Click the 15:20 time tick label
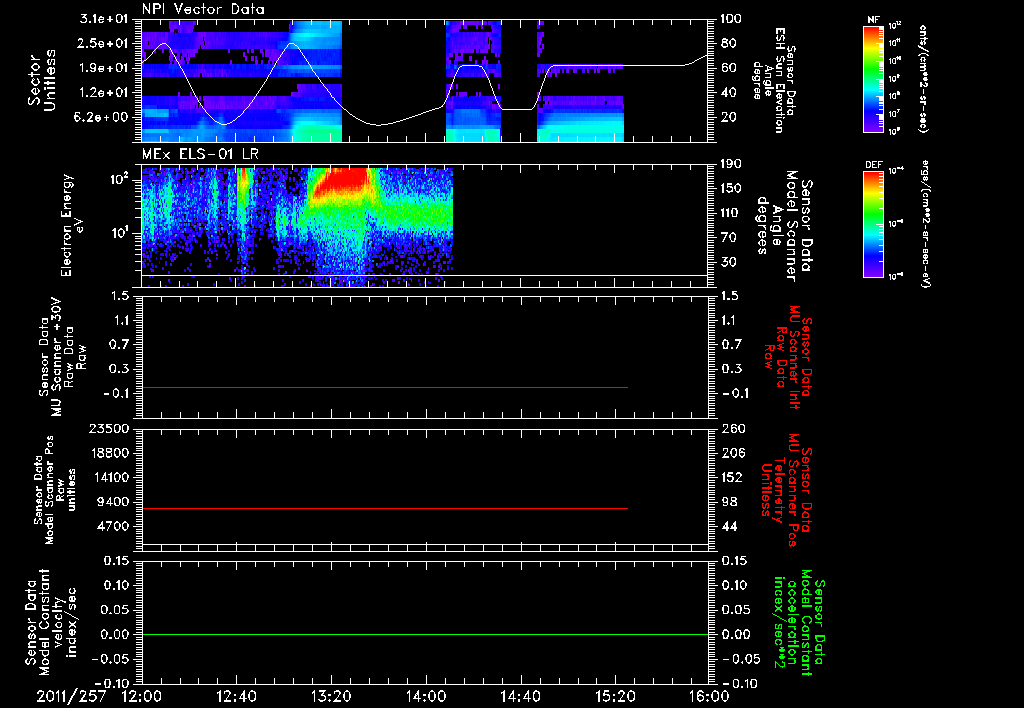The width and height of the screenshot is (1024, 708). pyautogui.click(x=615, y=696)
